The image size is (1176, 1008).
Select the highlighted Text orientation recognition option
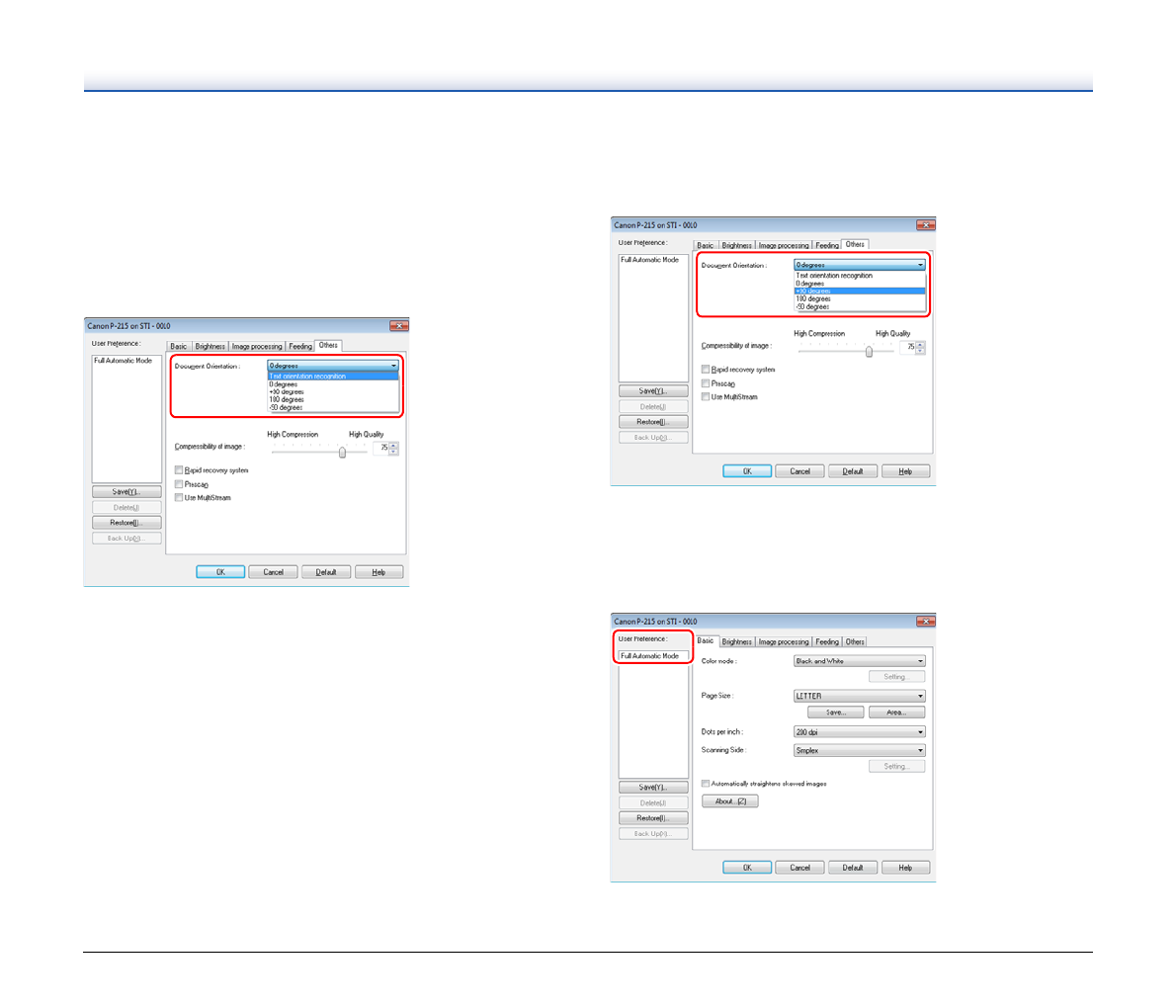(333, 377)
